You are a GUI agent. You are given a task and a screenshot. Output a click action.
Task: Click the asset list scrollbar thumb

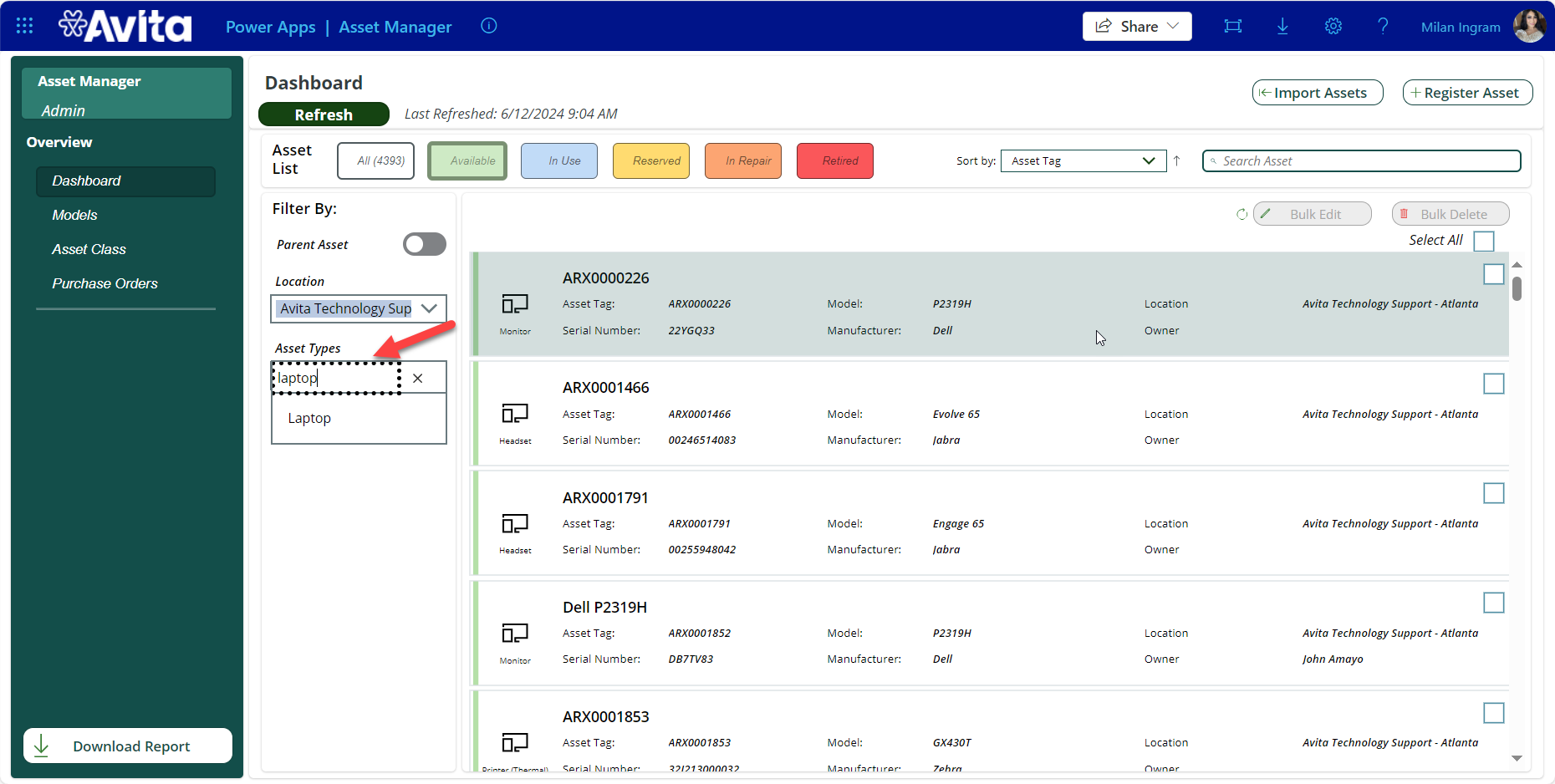[x=1517, y=289]
